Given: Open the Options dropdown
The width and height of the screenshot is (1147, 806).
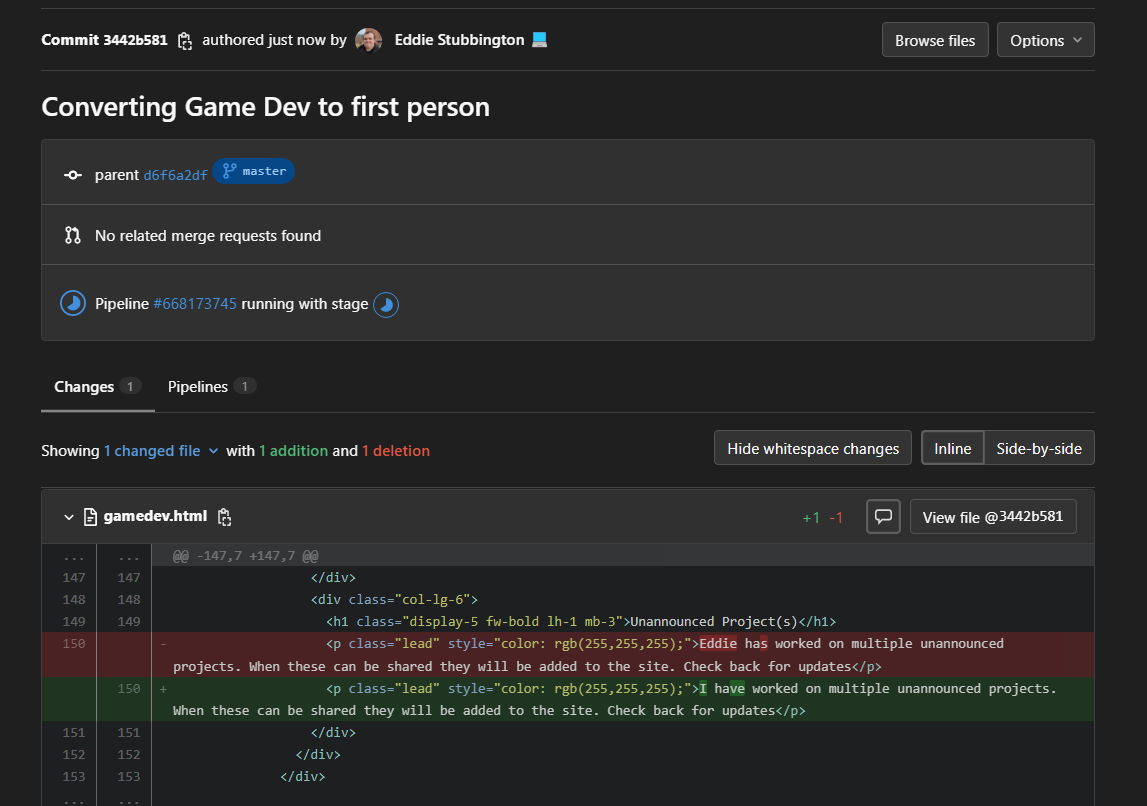Looking at the screenshot, I should click(x=1045, y=40).
